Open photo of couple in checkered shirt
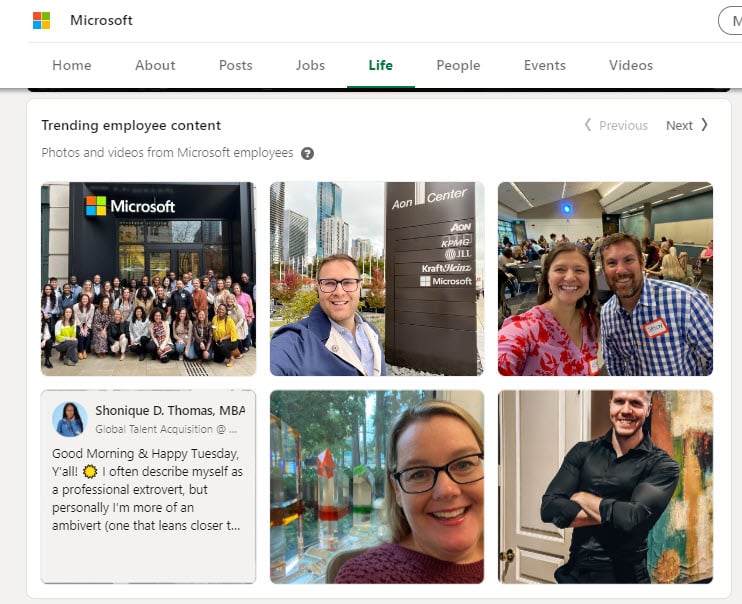 coord(605,279)
